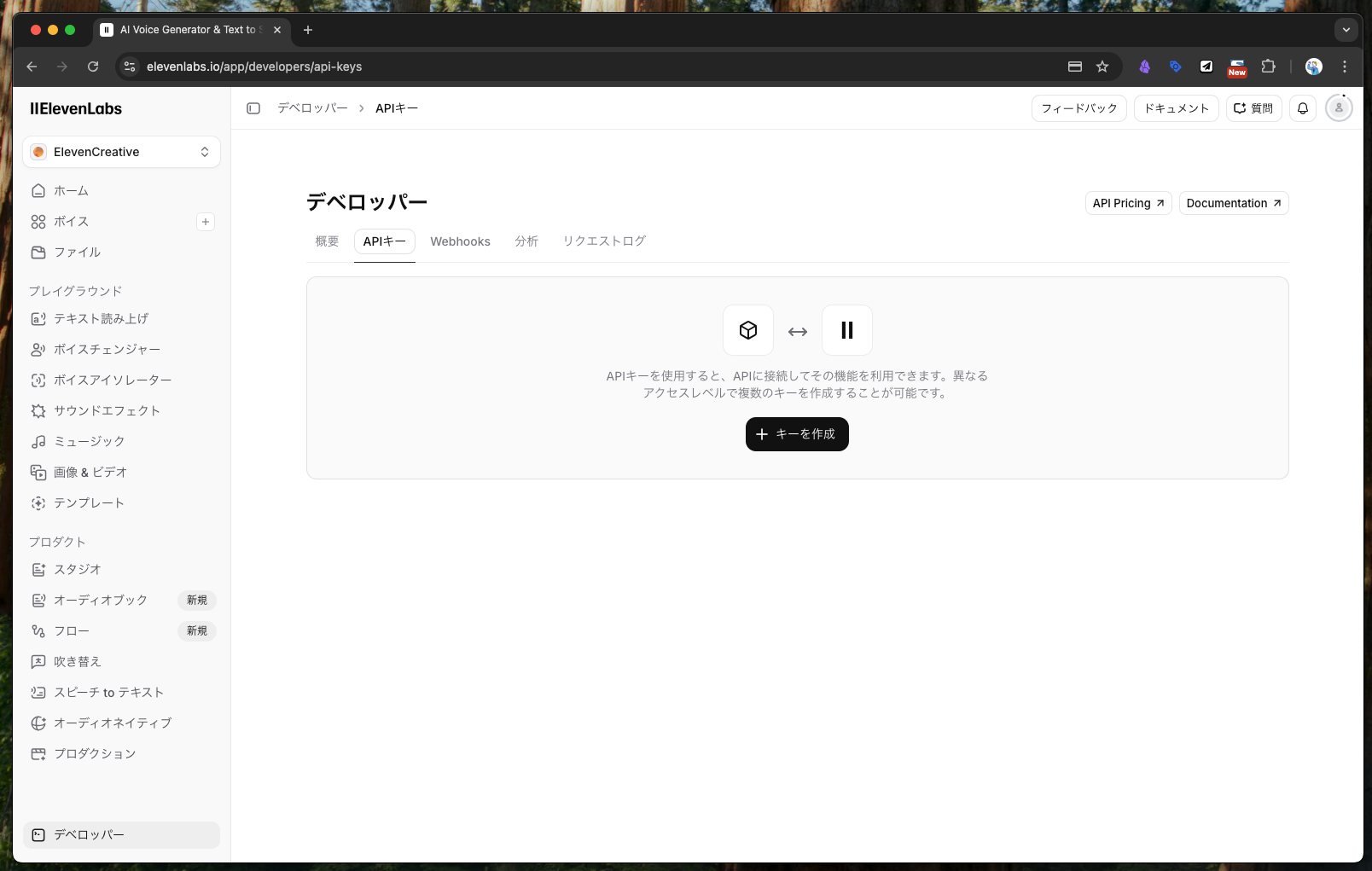The height and width of the screenshot is (871, 1372).
Task: Open the API Pricing link
Action: [x=1128, y=203]
